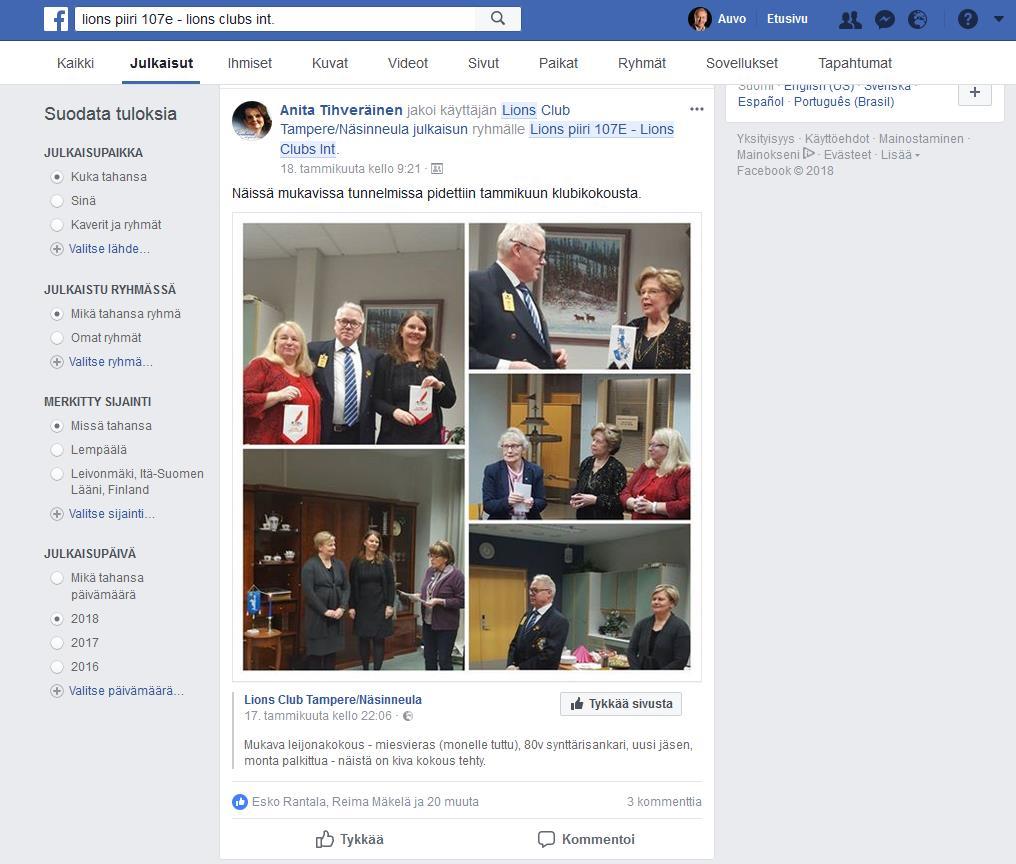1016x864 pixels.
Task: Click the search magnifier button
Action: (498, 19)
